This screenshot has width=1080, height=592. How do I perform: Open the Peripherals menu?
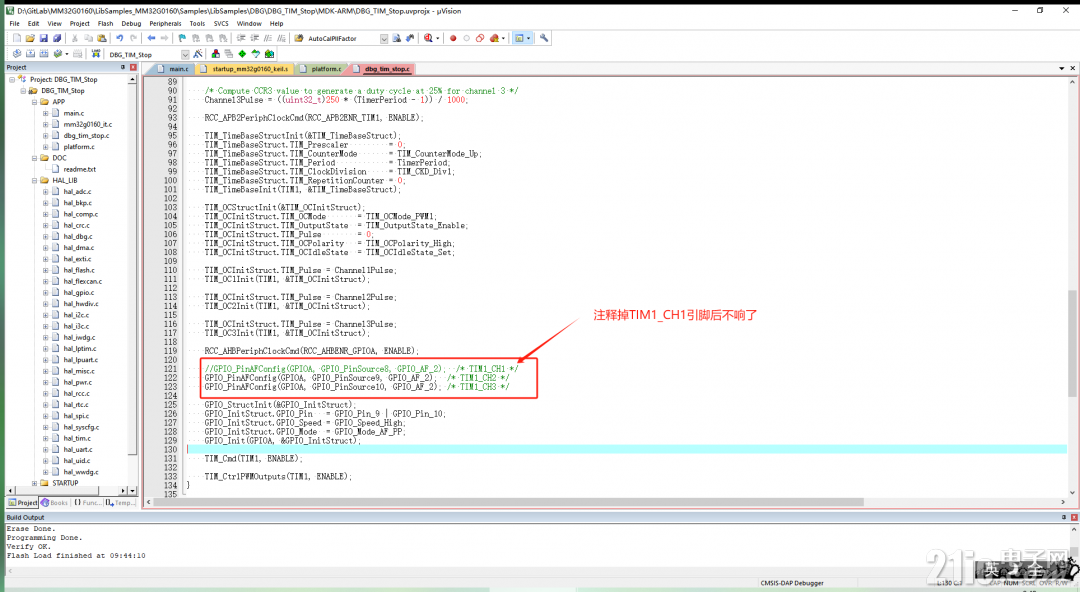(165, 23)
